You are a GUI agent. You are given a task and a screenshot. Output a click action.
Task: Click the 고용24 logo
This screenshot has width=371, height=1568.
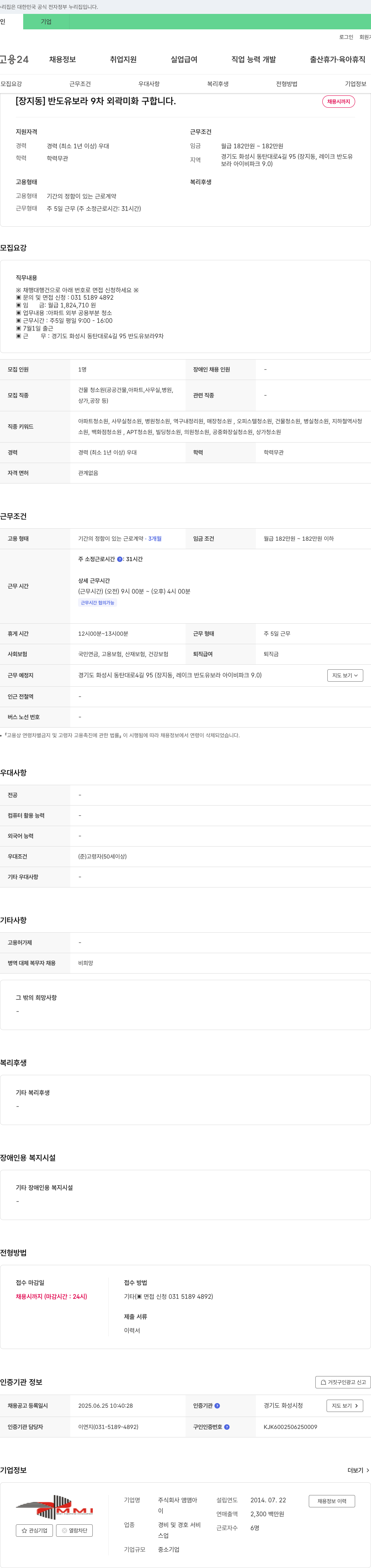[x=14, y=59]
